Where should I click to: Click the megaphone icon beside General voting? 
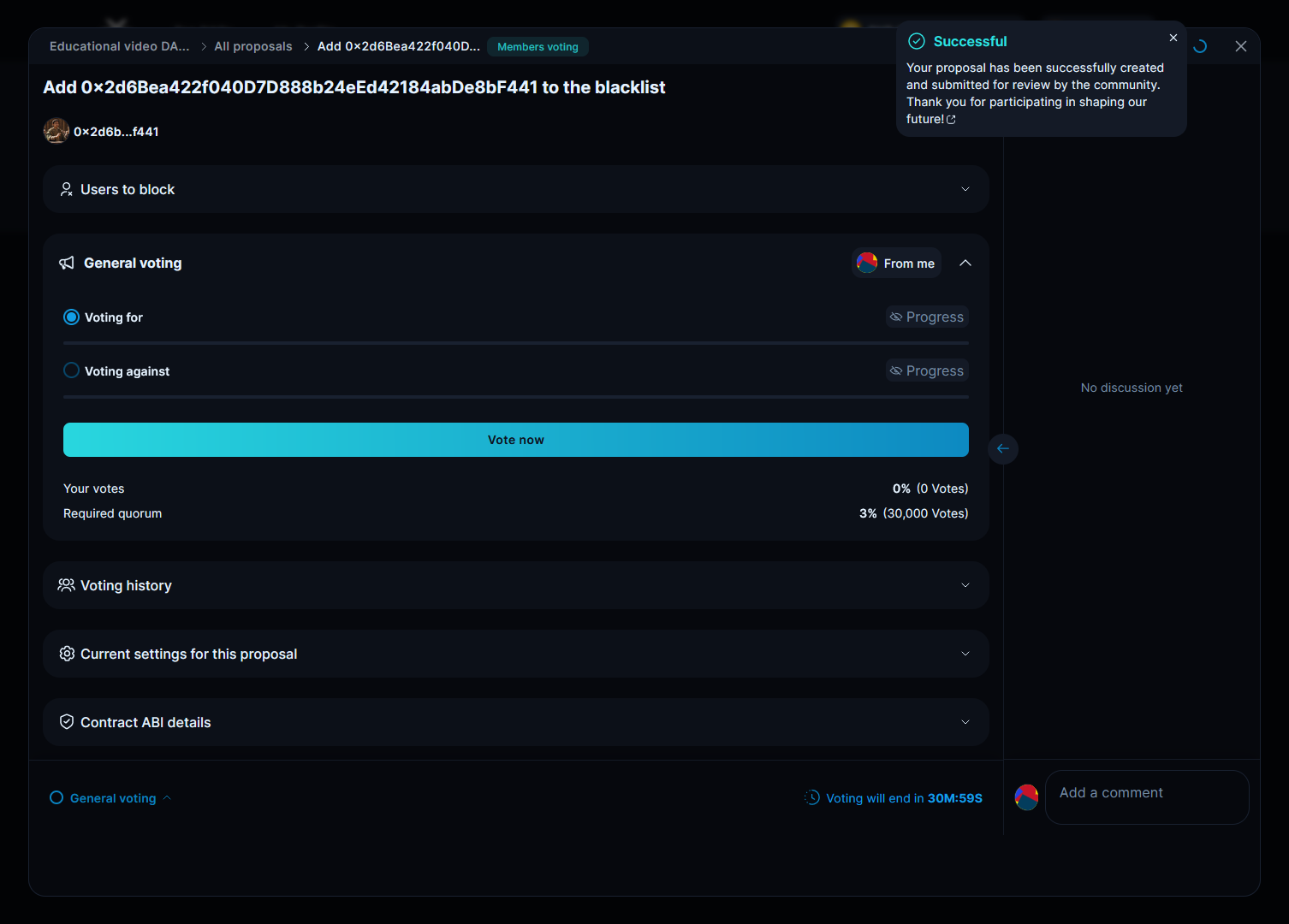pyautogui.click(x=67, y=263)
